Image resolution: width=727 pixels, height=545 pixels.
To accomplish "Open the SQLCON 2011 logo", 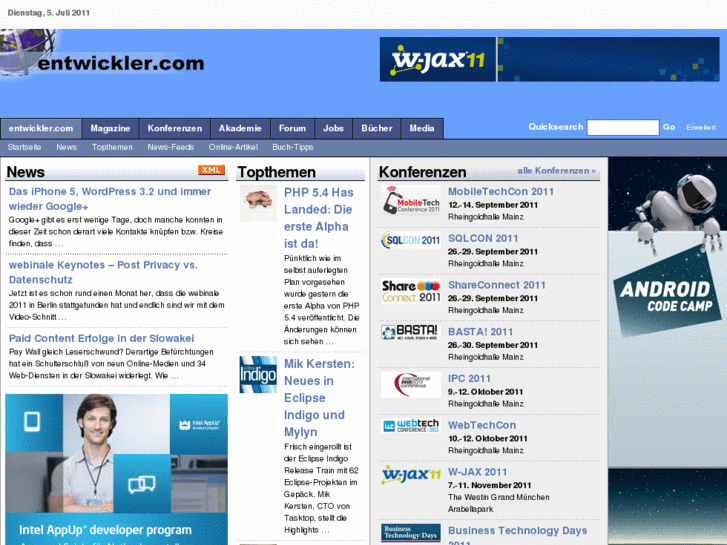I will 411,240.
